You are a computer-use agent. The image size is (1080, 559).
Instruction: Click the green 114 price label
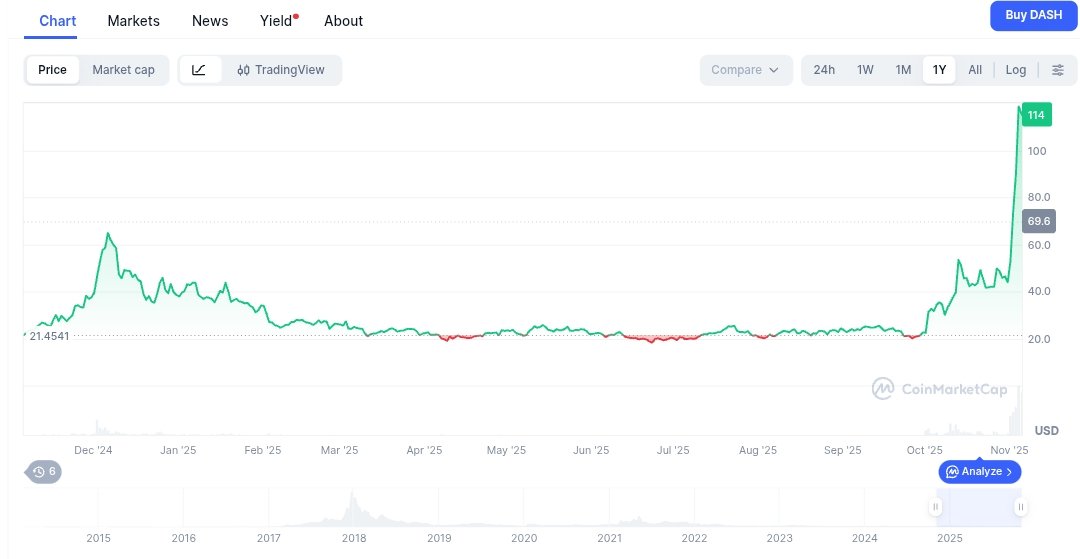1036,116
